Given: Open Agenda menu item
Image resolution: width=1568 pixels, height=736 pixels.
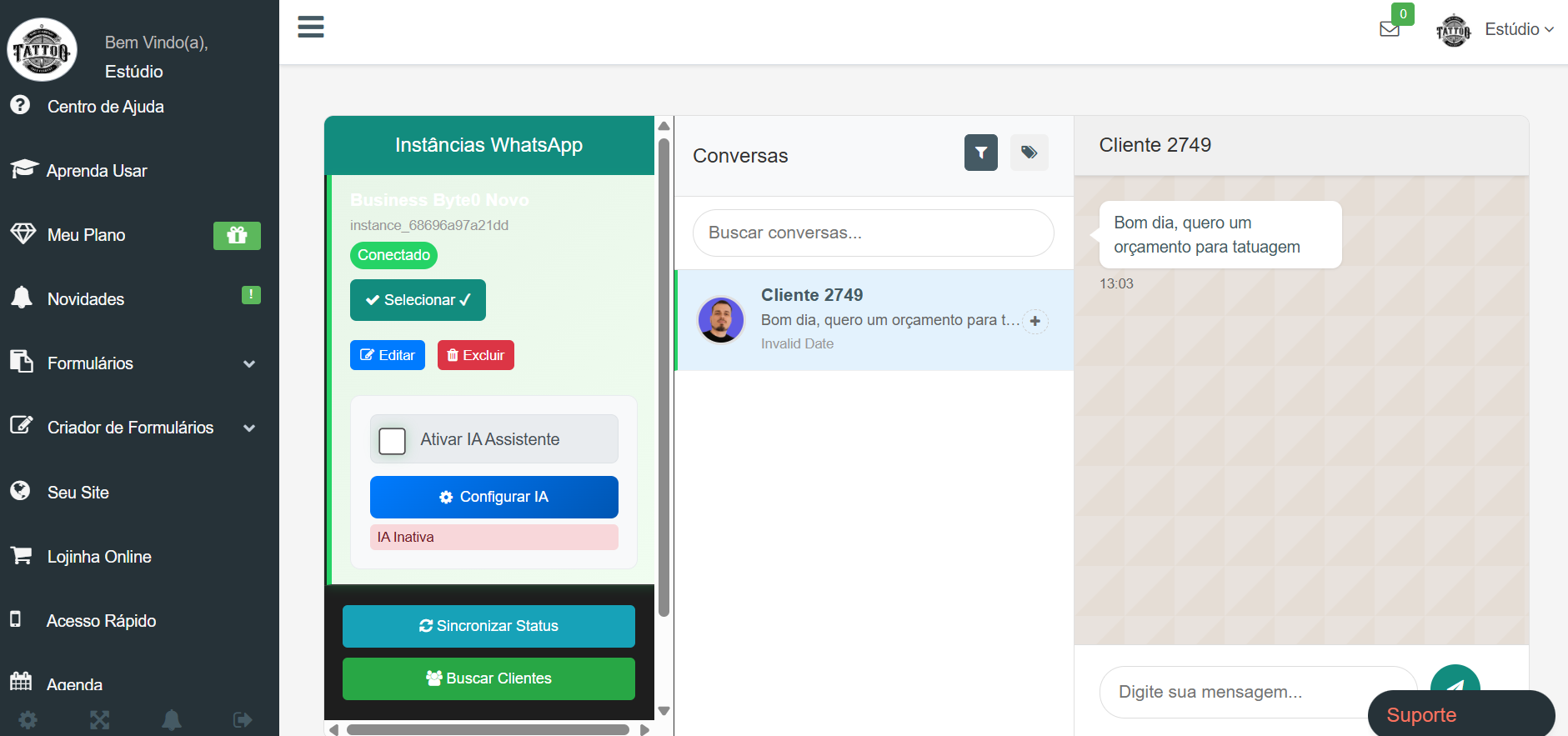Looking at the screenshot, I should 75,685.
